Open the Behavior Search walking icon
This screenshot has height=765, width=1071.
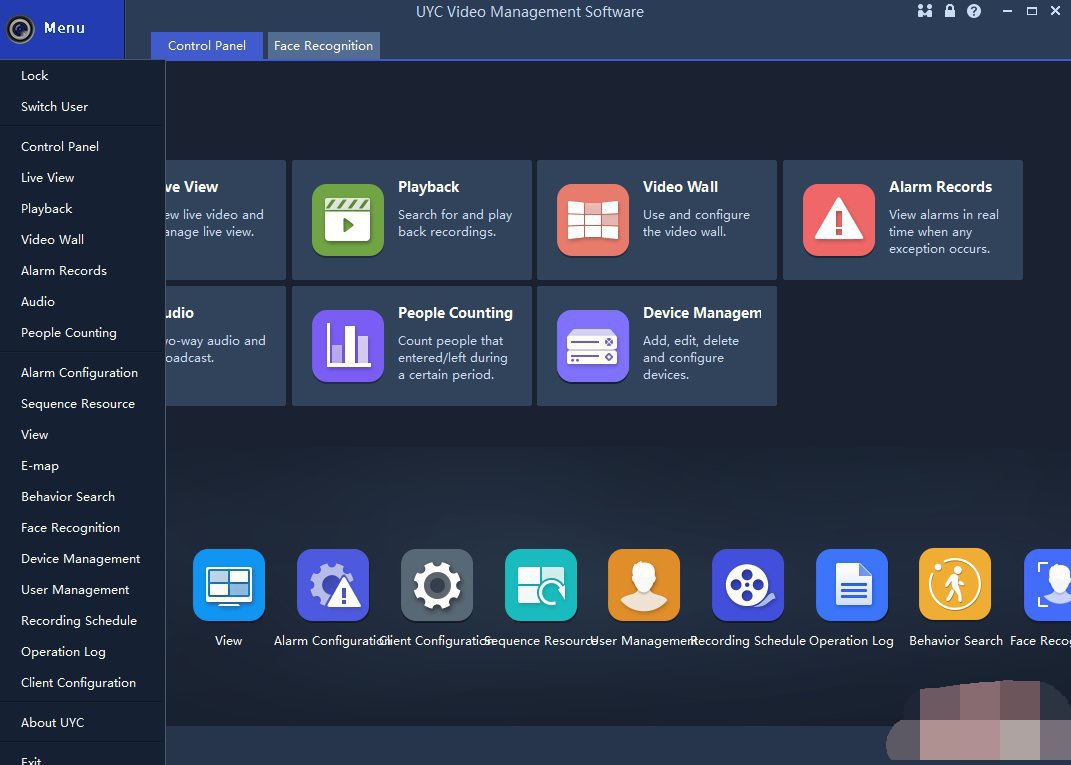click(955, 585)
